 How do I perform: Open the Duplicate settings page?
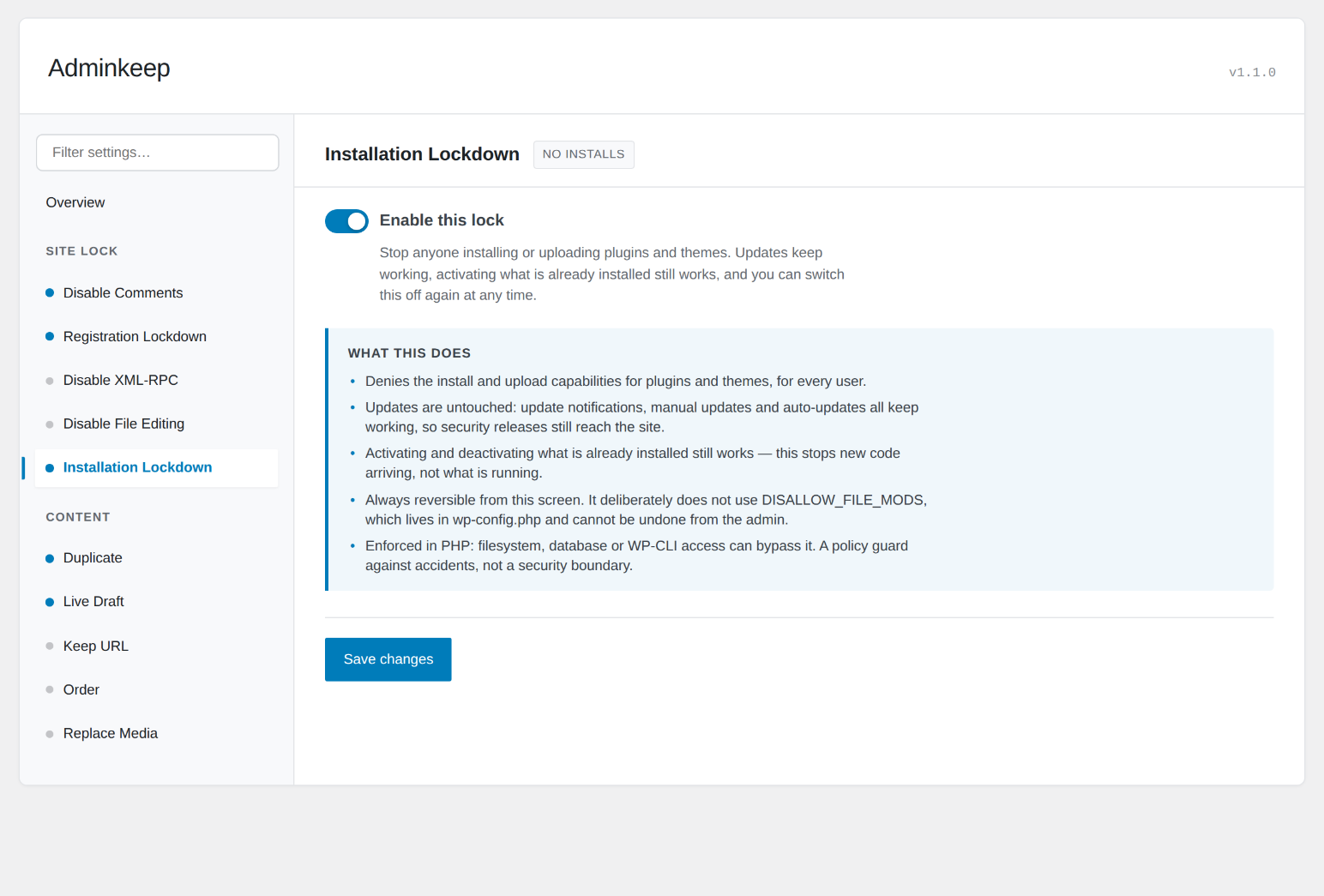pos(157,558)
